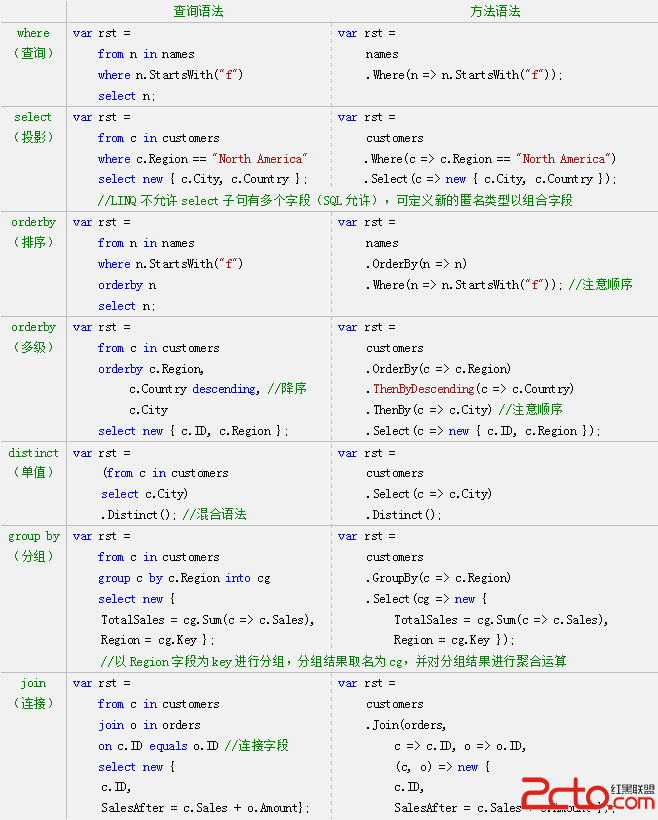Click the '.Select(c => c.City)' line
The image size is (658, 820).
(x=429, y=494)
